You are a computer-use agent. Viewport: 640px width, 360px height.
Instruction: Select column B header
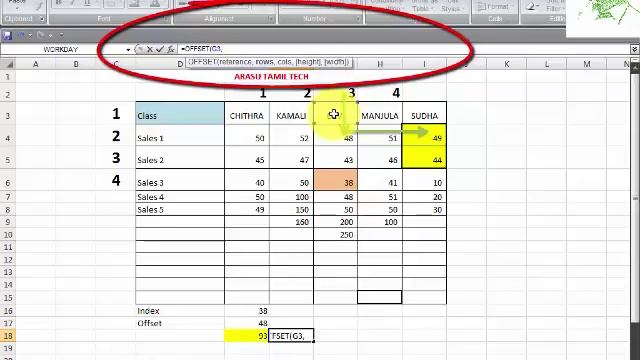click(x=76, y=64)
